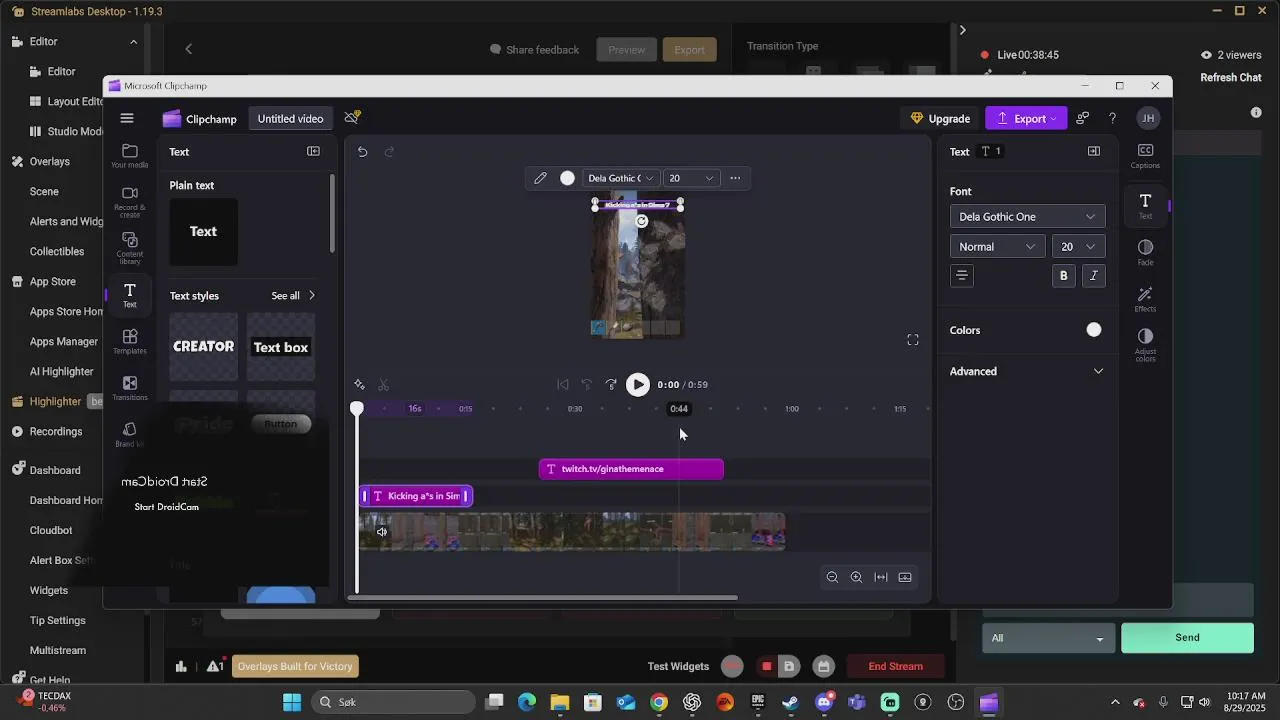Click Overlays Built for Victory banner
The width and height of the screenshot is (1280, 720).
coord(295,666)
